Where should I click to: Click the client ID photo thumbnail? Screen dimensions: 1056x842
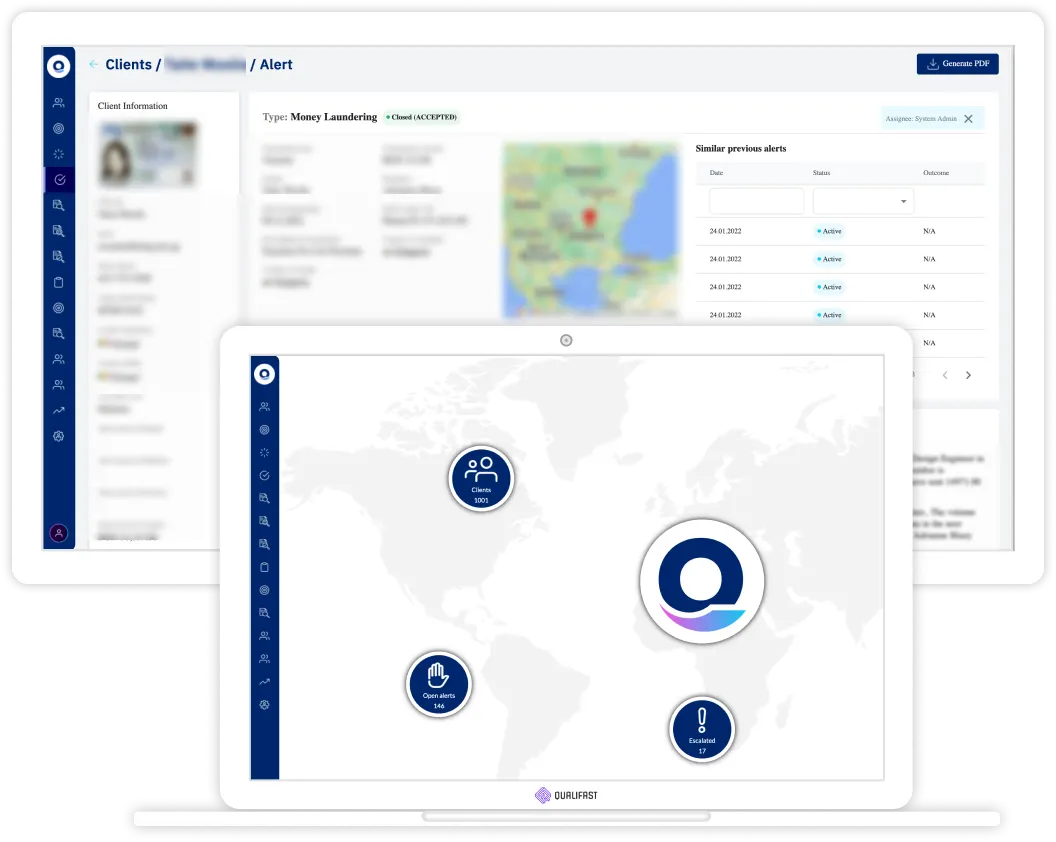[147, 154]
